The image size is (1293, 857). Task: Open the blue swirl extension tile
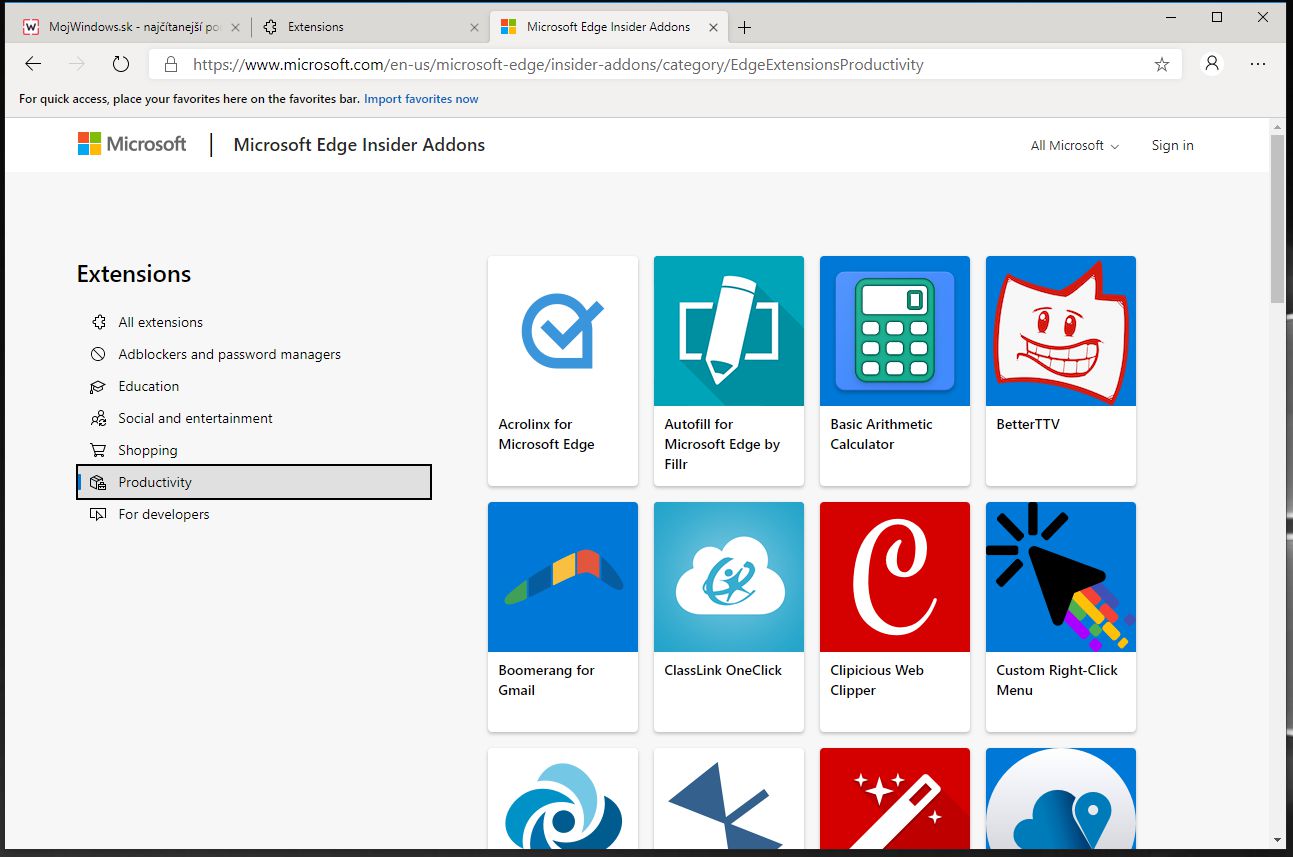pos(563,798)
